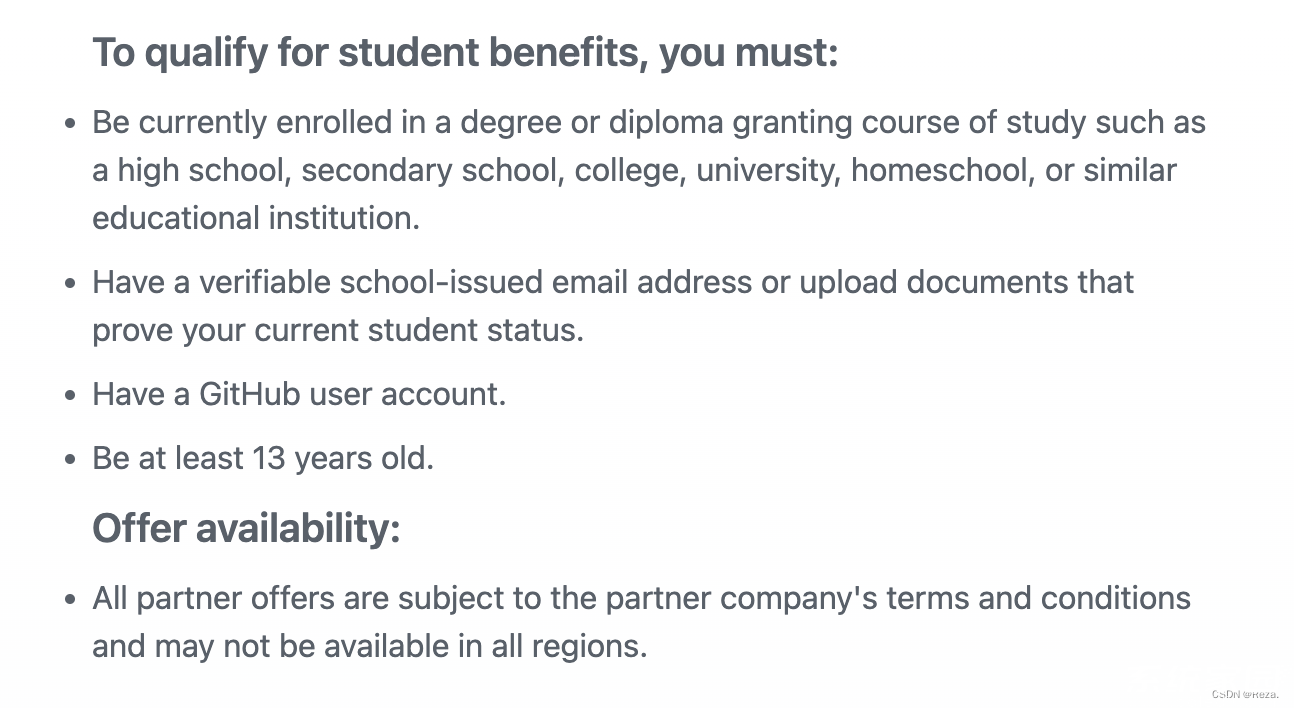The width and height of the screenshot is (1294, 708).
Task: Click the bullet before "All partner offers"
Action: 69,600
